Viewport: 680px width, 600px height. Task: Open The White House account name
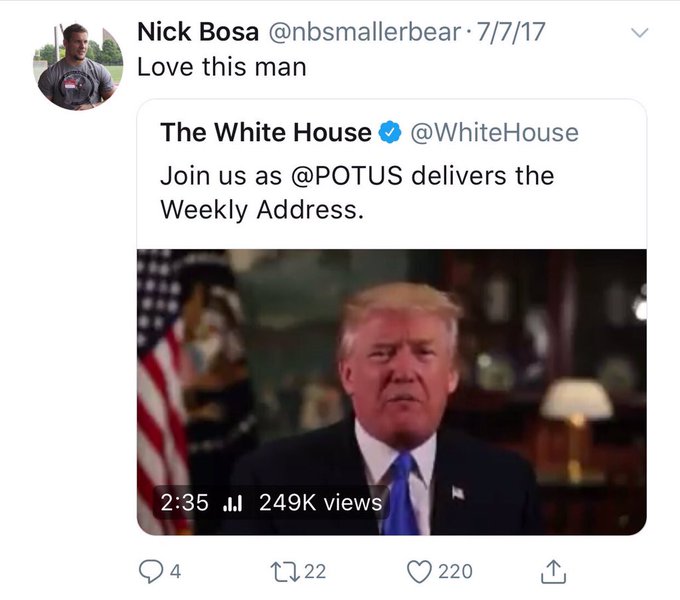(x=265, y=132)
